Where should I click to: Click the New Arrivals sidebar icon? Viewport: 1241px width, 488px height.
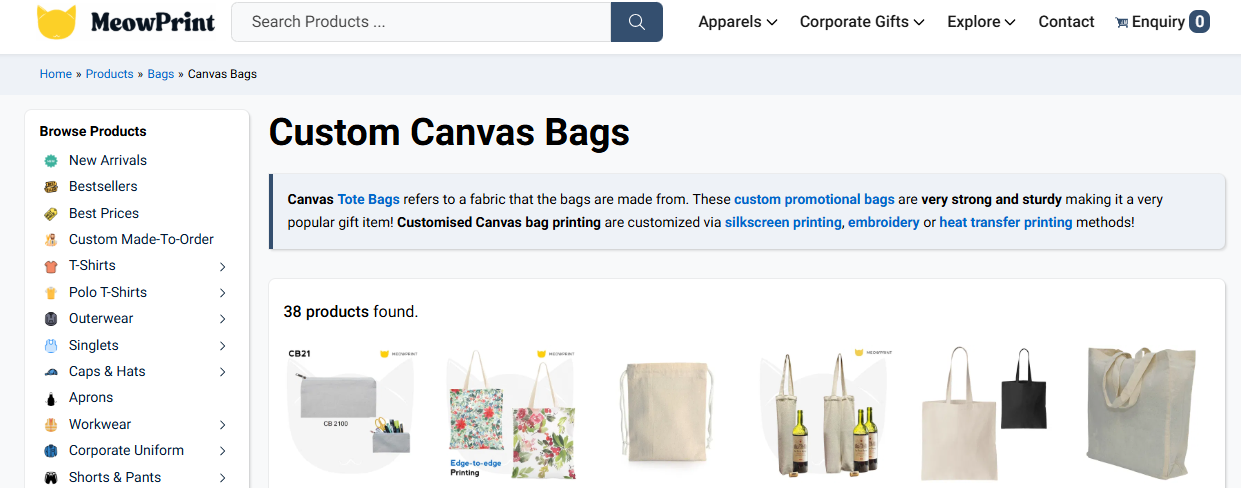[x=51, y=161]
